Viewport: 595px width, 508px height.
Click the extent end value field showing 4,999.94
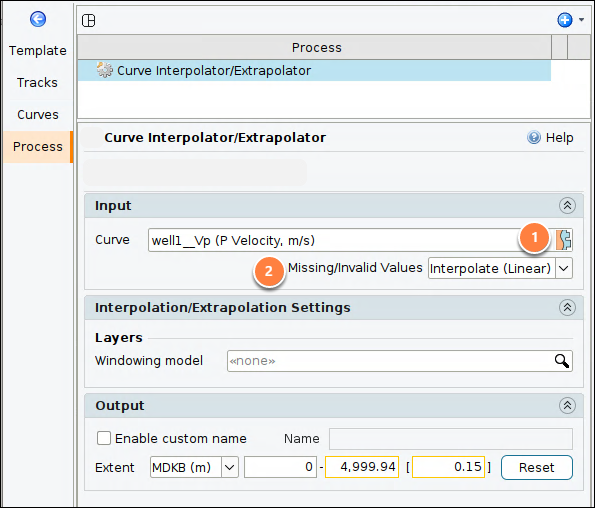click(362, 467)
